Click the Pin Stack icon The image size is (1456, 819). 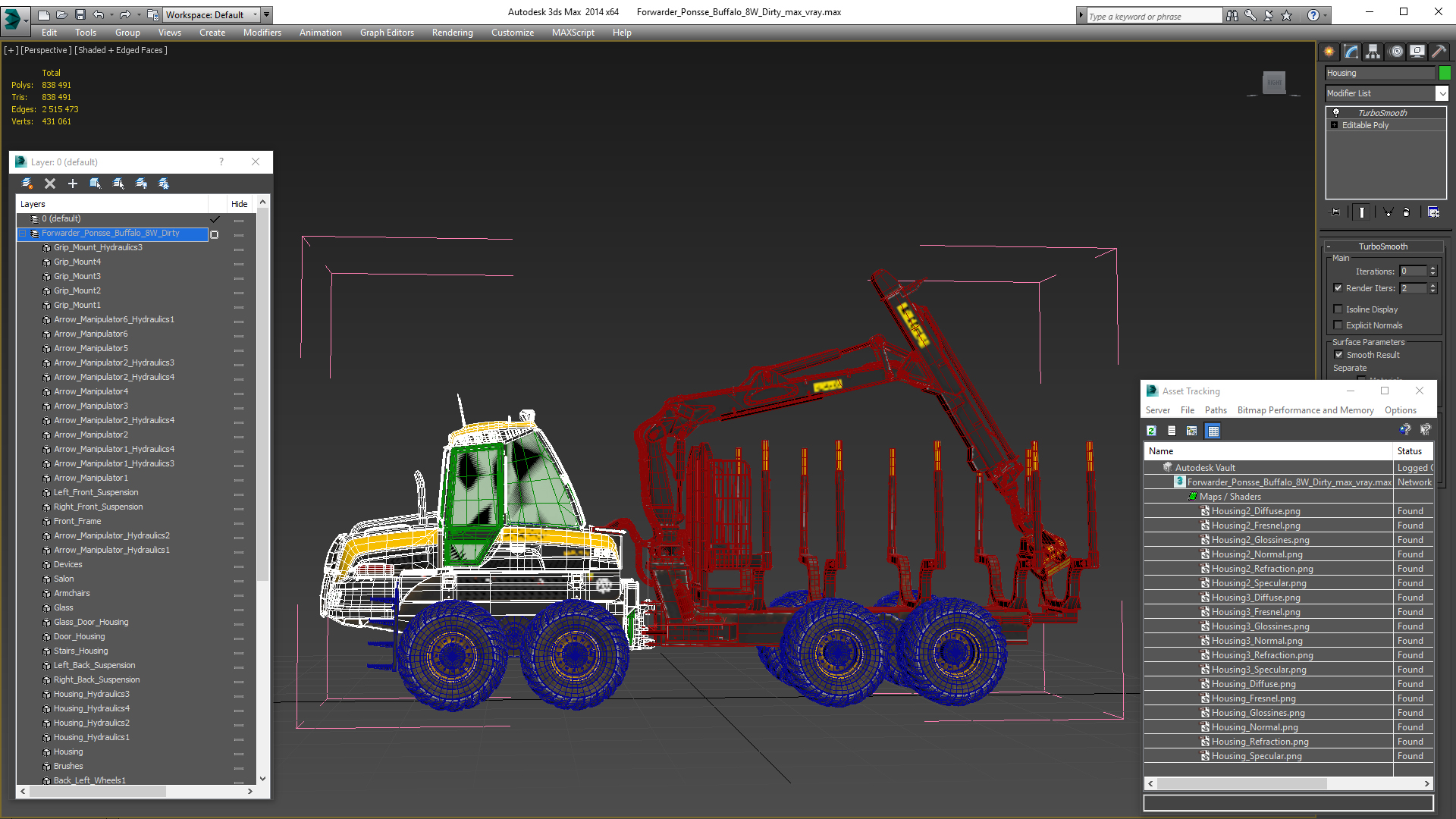(1335, 212)
